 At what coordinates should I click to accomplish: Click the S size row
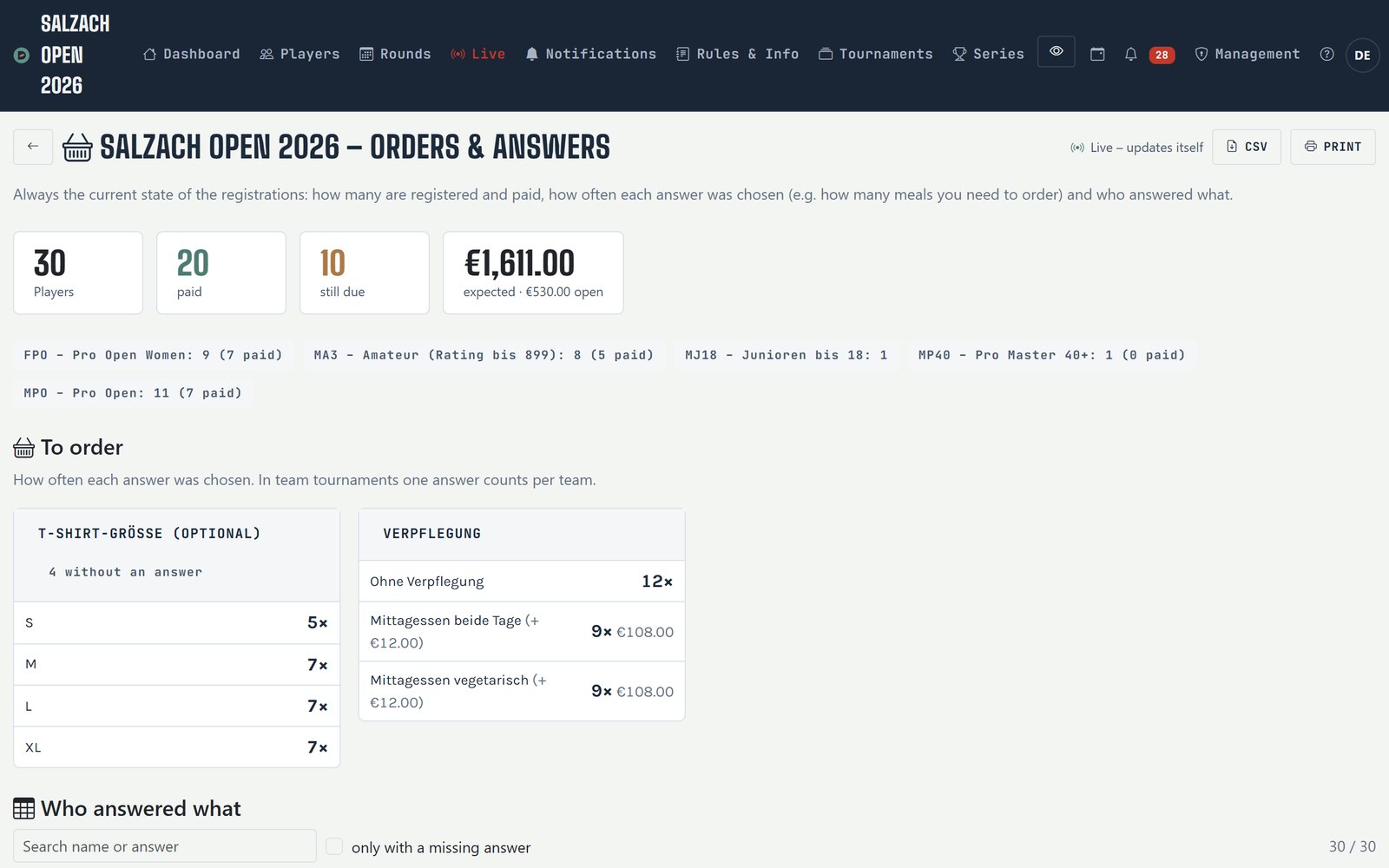tap(177, 623)
